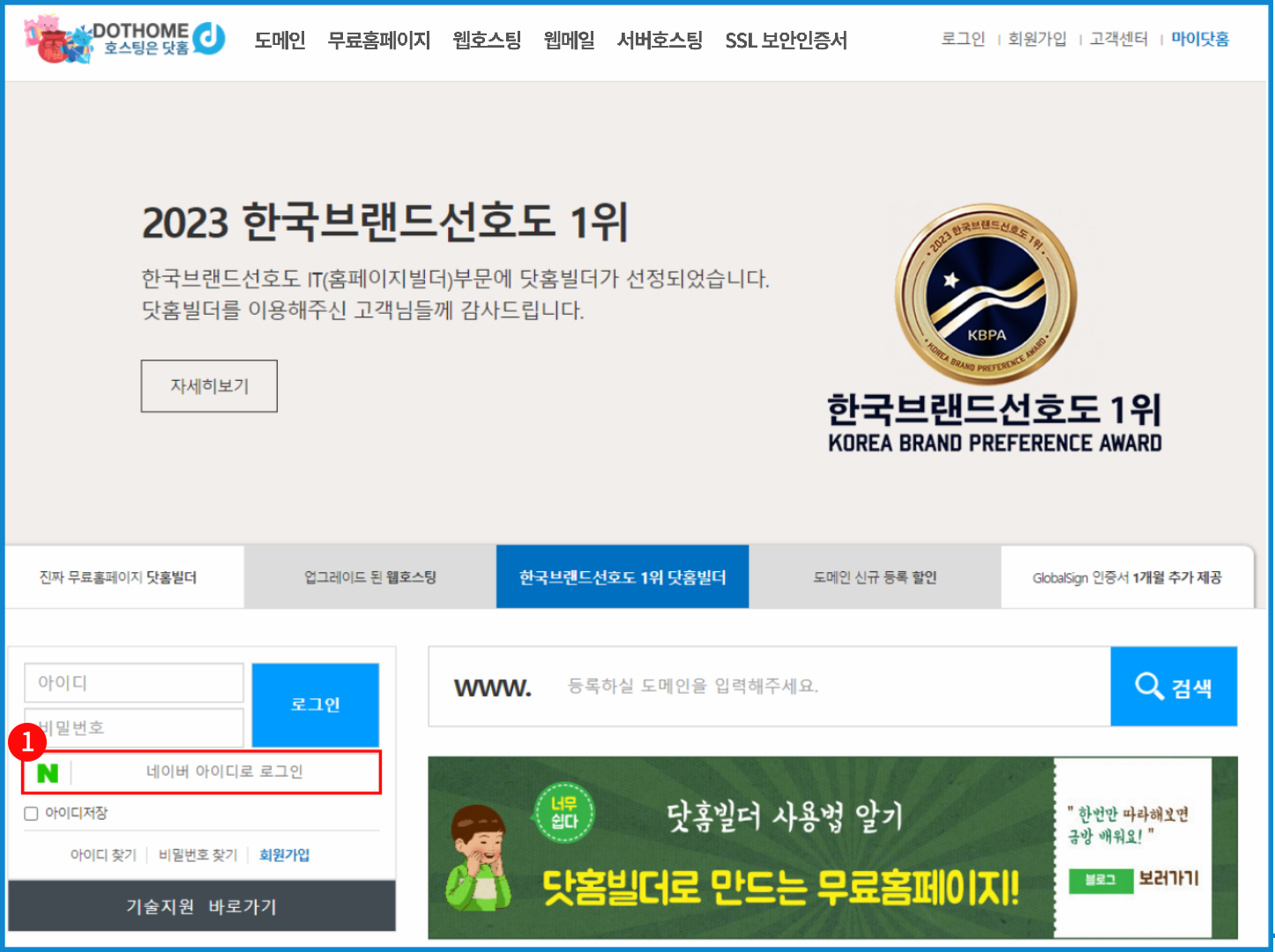Open the 서버호스팅 menu
1275x952 pixels.
click(660, 40)
